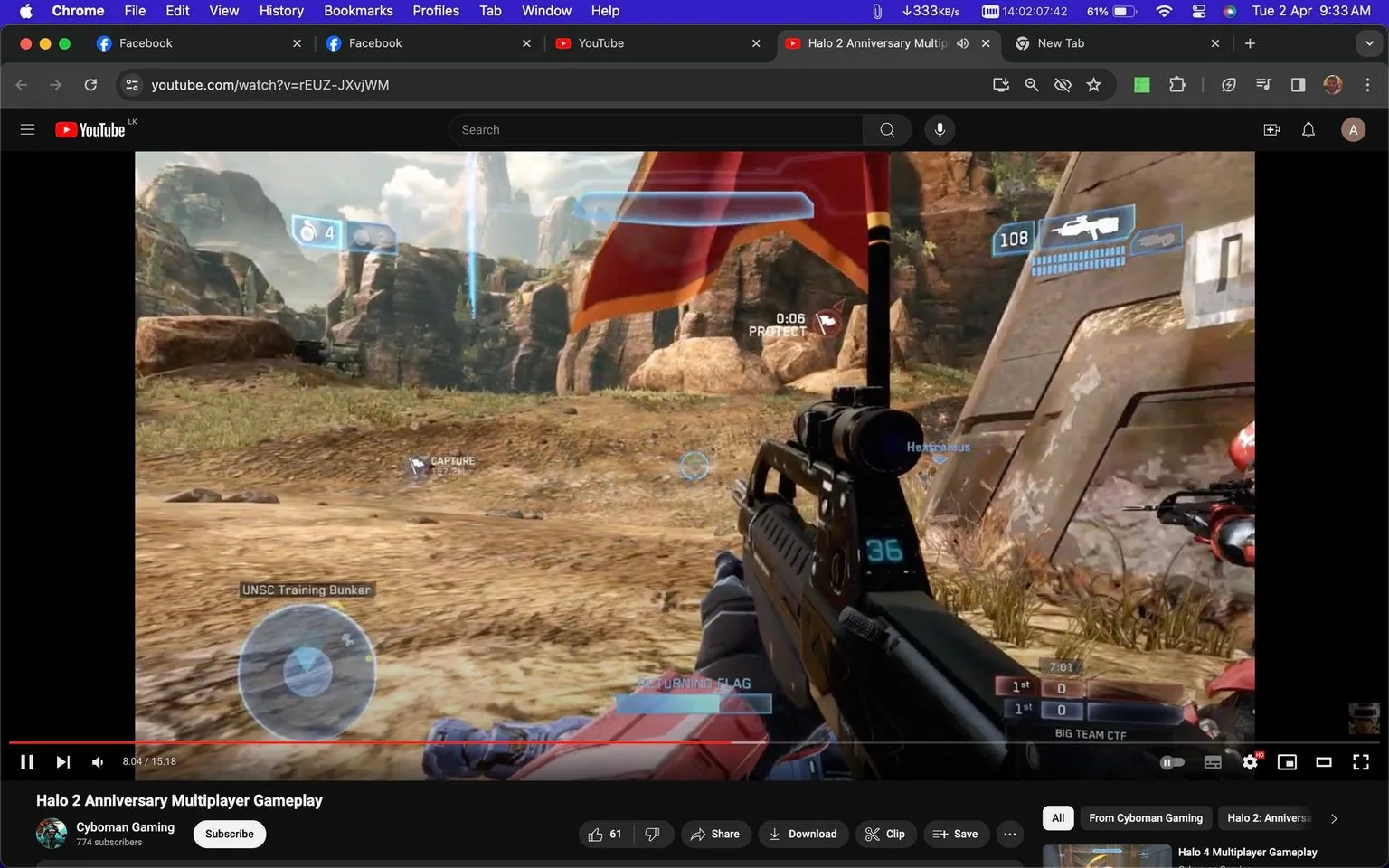Open Cyboman Gaming channel avatar
The image size is (1389, 868).
[52, 833]
